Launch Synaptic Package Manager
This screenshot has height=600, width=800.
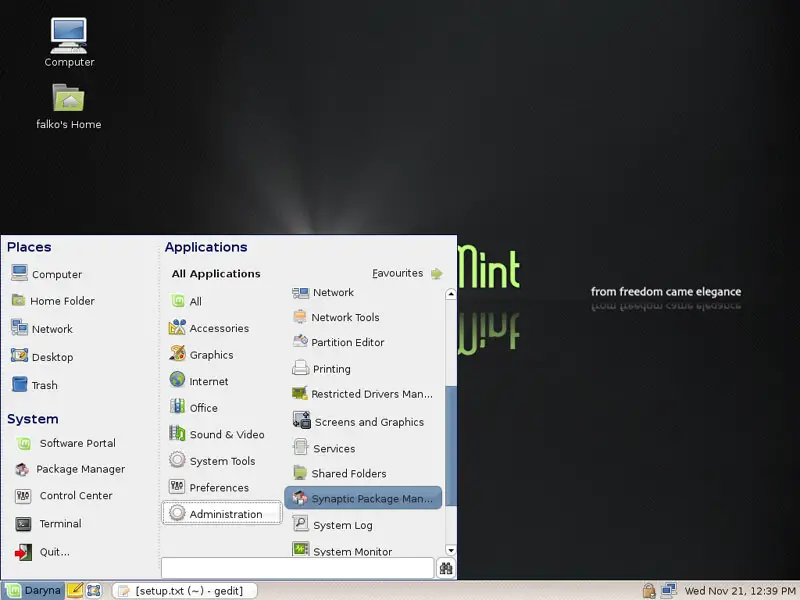pyautogui.click(x=363, y=498)
